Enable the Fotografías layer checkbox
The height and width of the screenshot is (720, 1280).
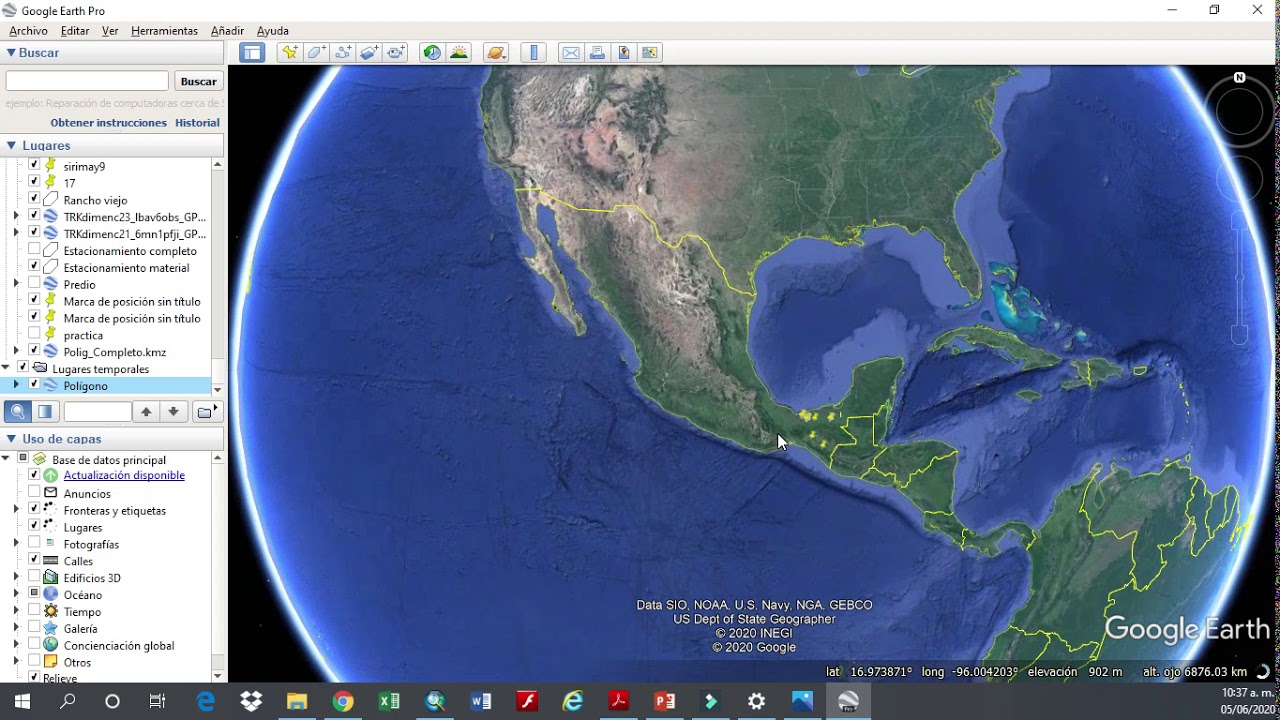34,543
